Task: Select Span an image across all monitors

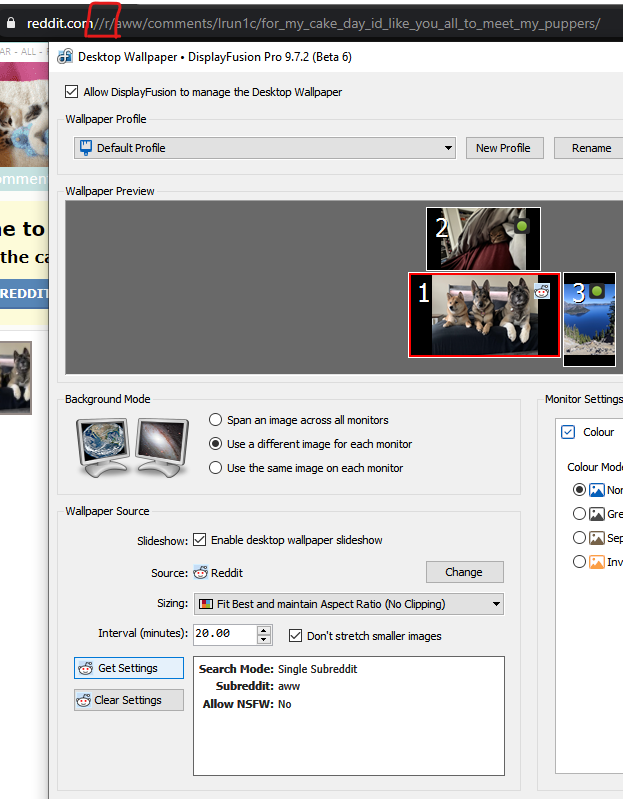Action: (215, 420)
